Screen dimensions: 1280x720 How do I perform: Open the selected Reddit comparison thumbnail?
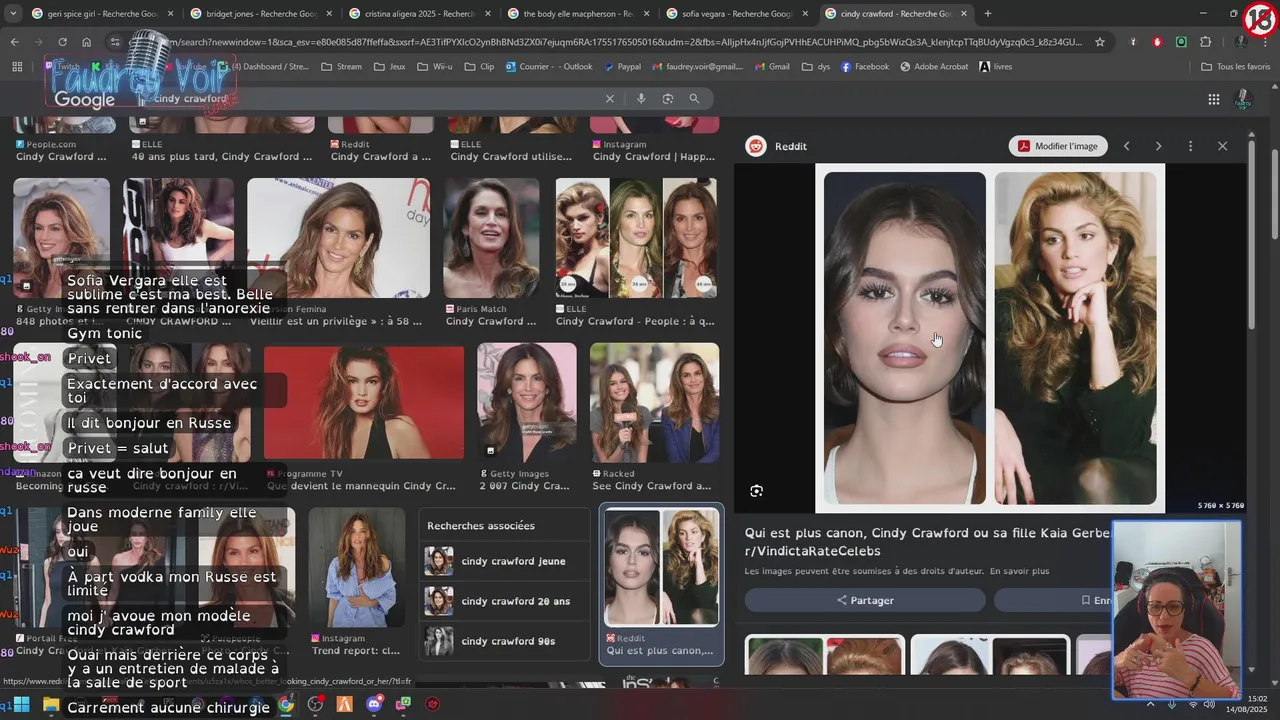pos(661,567)
